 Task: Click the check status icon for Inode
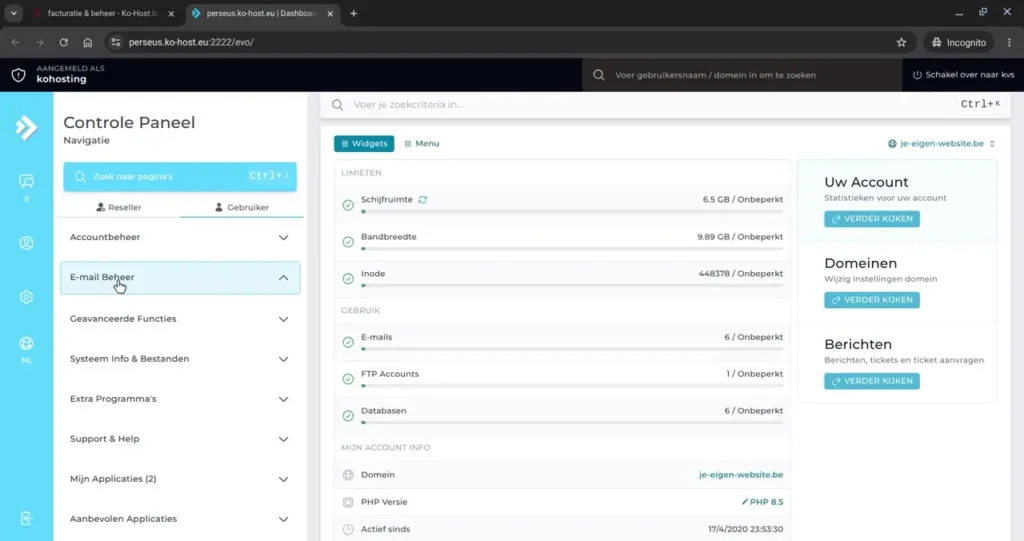pos(348,278)
